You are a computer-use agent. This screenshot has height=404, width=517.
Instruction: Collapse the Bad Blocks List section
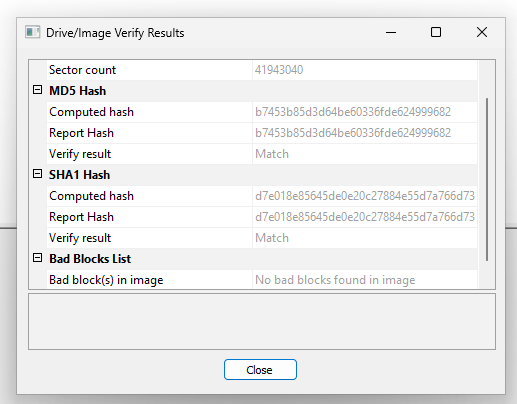click(37, 258)
